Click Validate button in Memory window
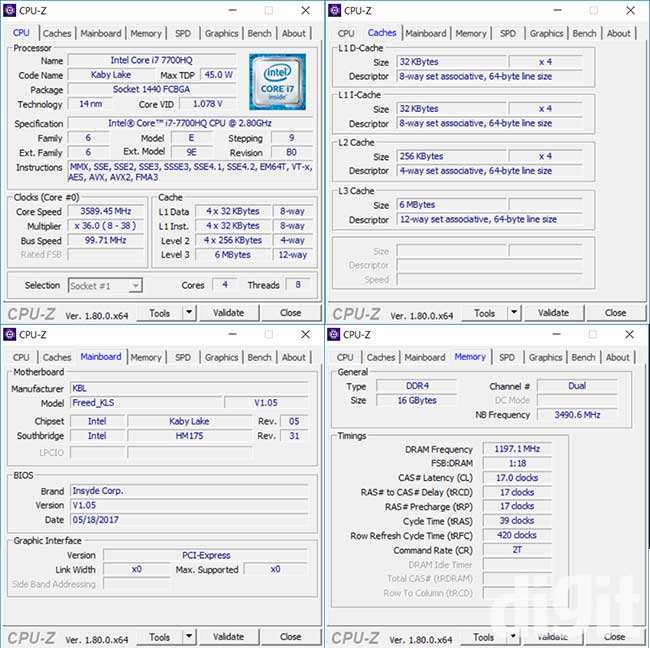The height and width of the screenshot is (648, 650). tap(553, 636)
